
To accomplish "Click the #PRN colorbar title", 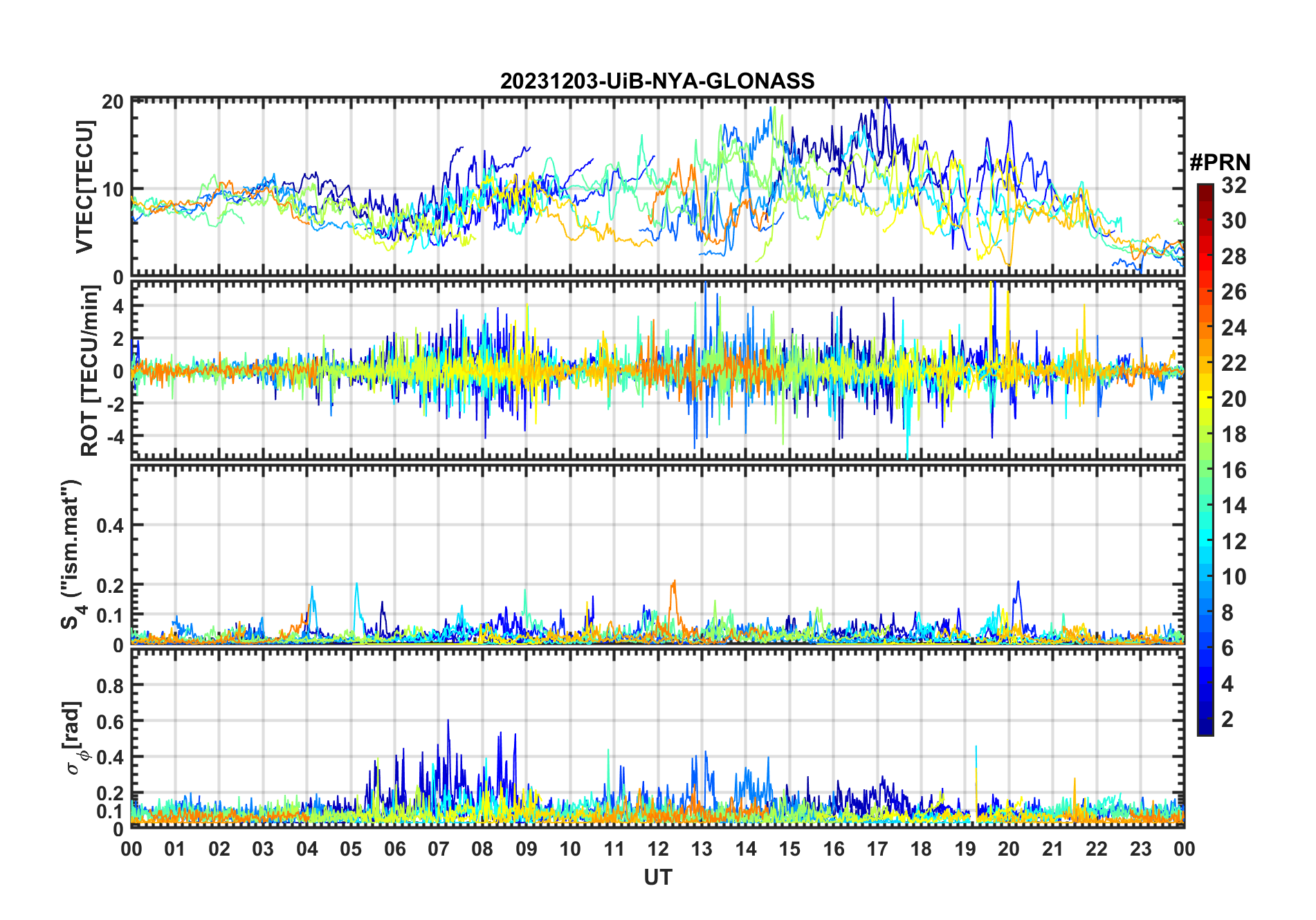I will click(x=1220, y=163).
